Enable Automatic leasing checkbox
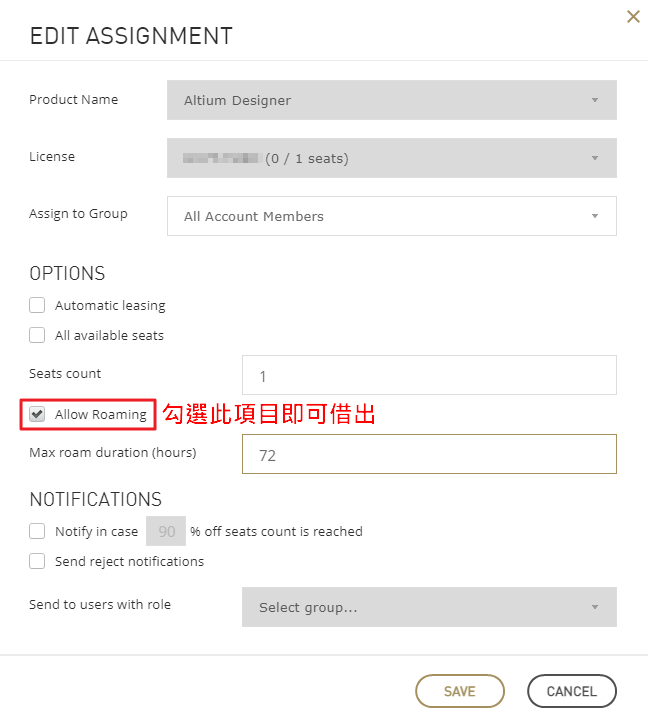This screenshot has height=726, width=648. 37,306
